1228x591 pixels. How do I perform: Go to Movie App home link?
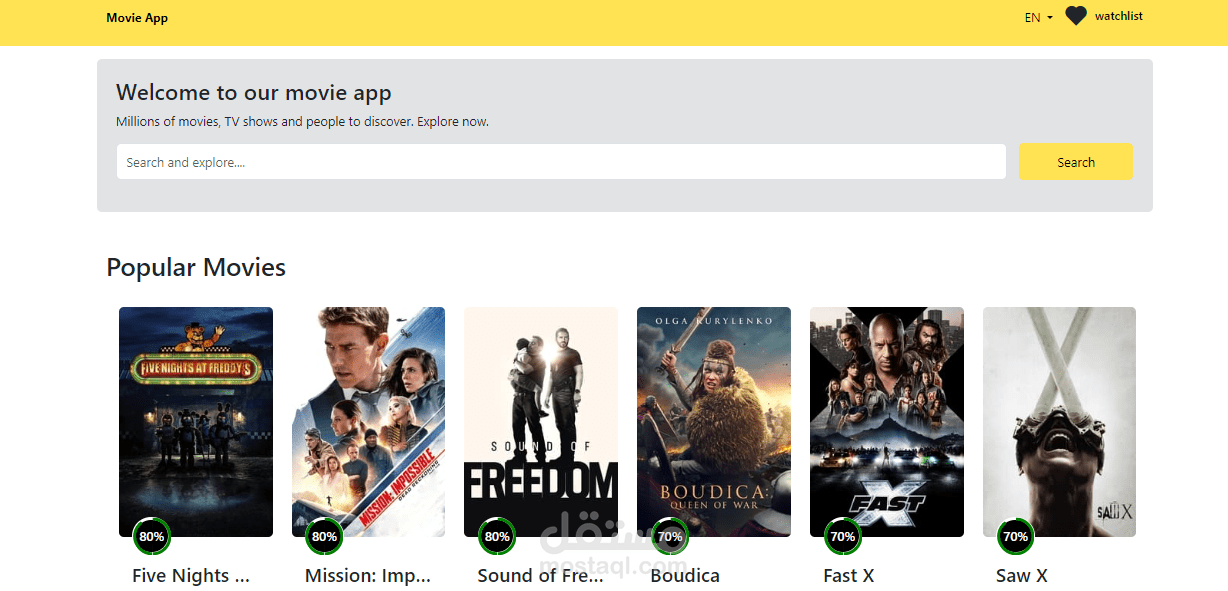pyautogui.click(x=137, y=18)
